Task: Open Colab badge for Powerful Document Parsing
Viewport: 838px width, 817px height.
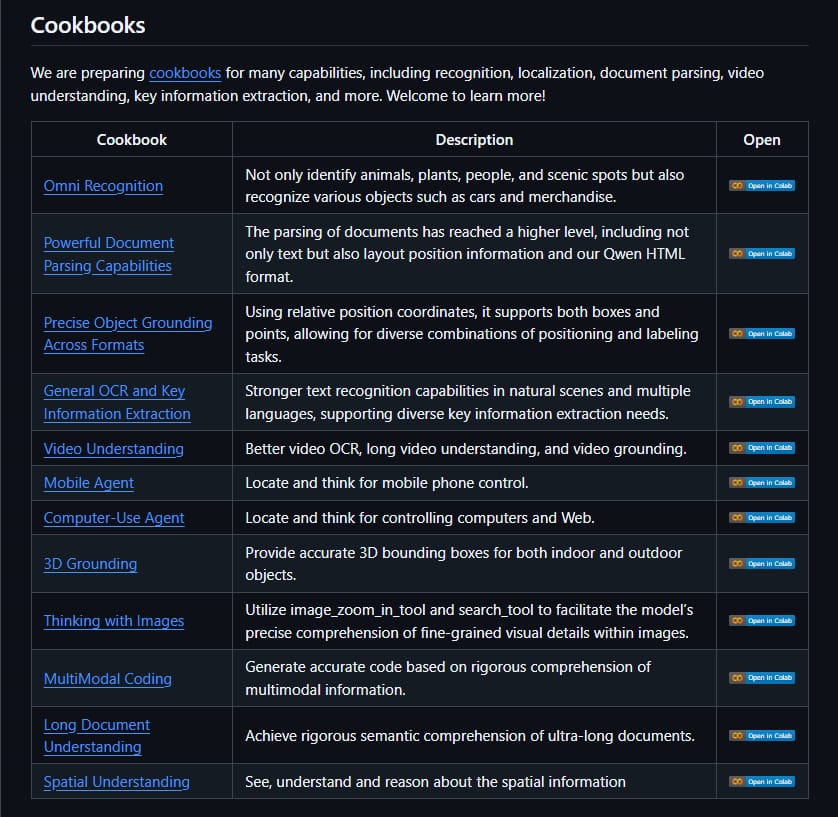Action: click(762, 254)
